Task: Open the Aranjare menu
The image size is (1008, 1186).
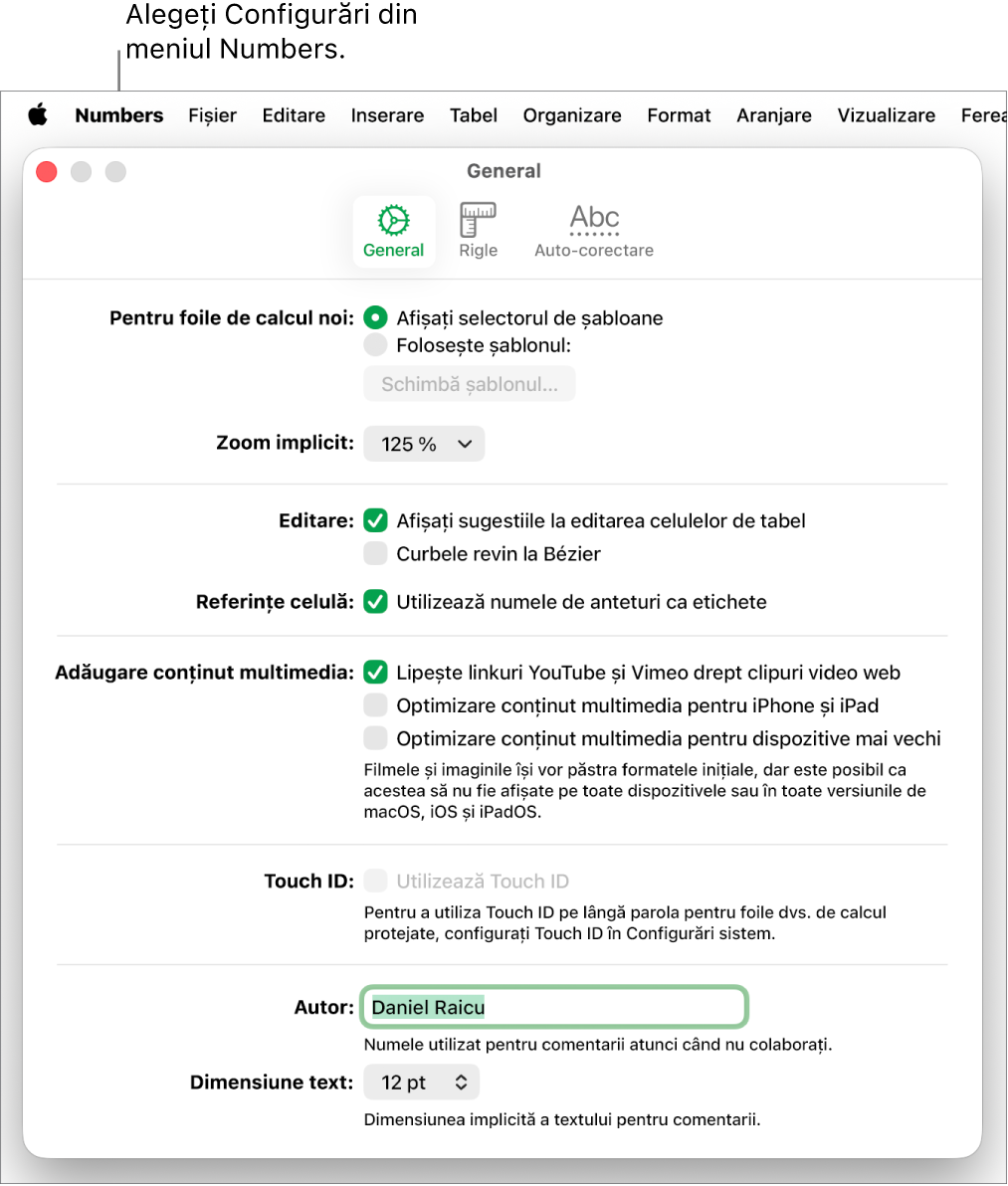Action: [773, 115]
